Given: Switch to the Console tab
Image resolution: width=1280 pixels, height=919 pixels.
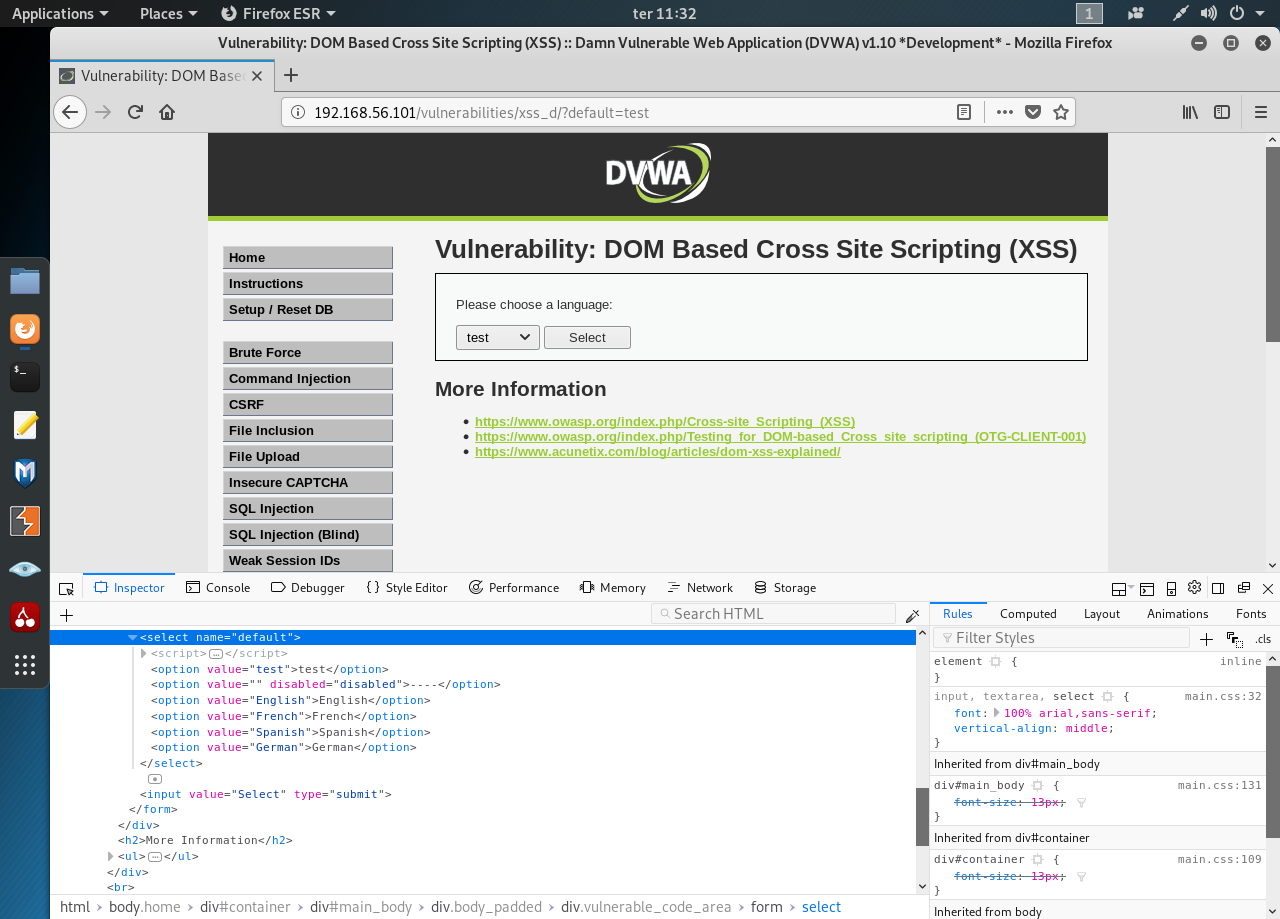Looking at the screenshot, I should tap(218, 588).
